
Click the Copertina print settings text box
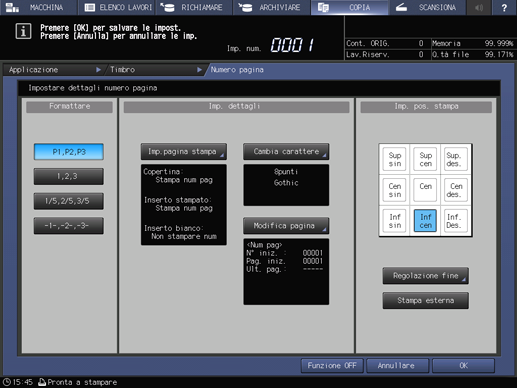coord(184,205)
